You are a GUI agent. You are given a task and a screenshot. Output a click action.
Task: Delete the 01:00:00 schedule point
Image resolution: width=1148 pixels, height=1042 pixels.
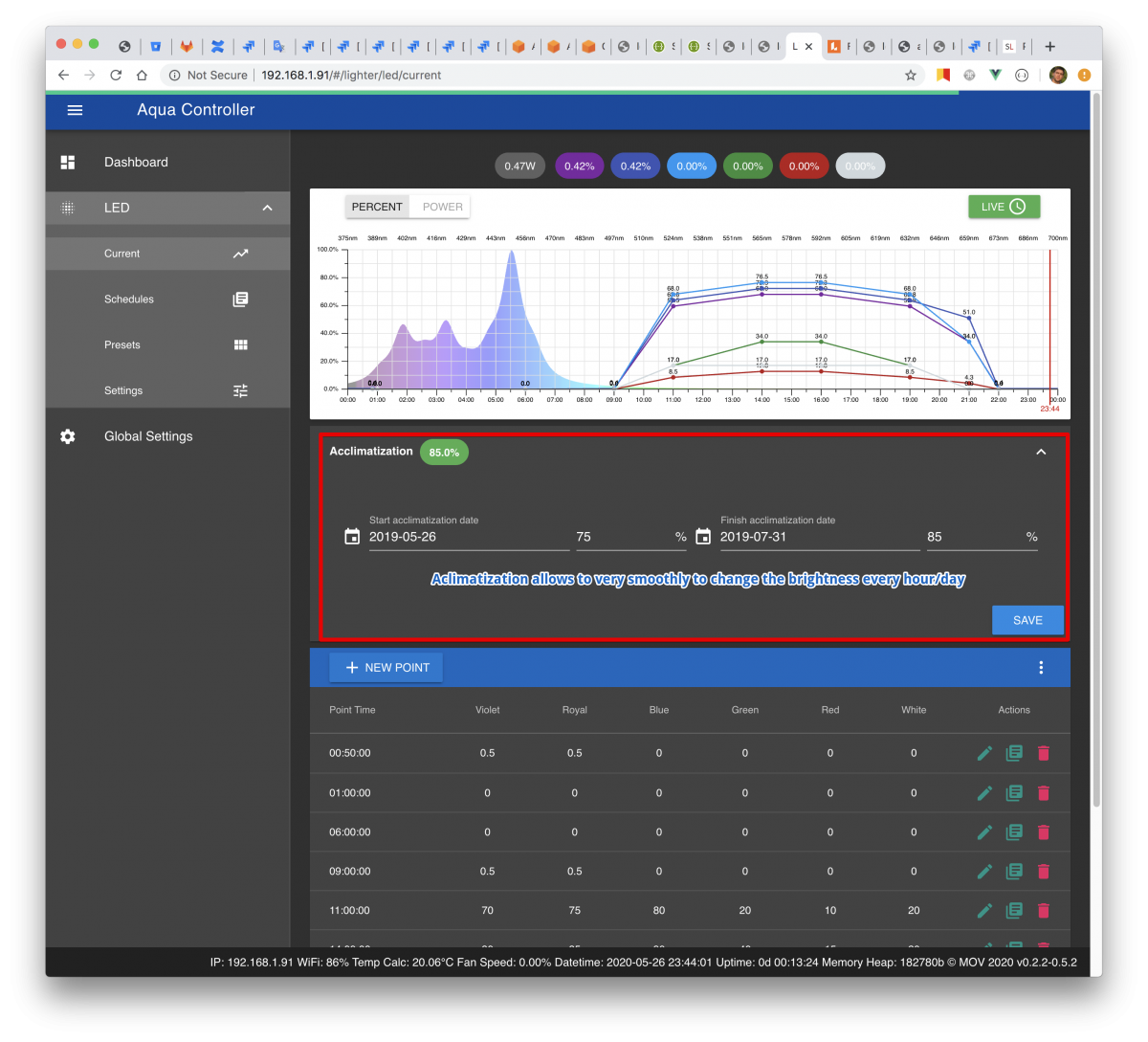click(x=1044, y=793)
